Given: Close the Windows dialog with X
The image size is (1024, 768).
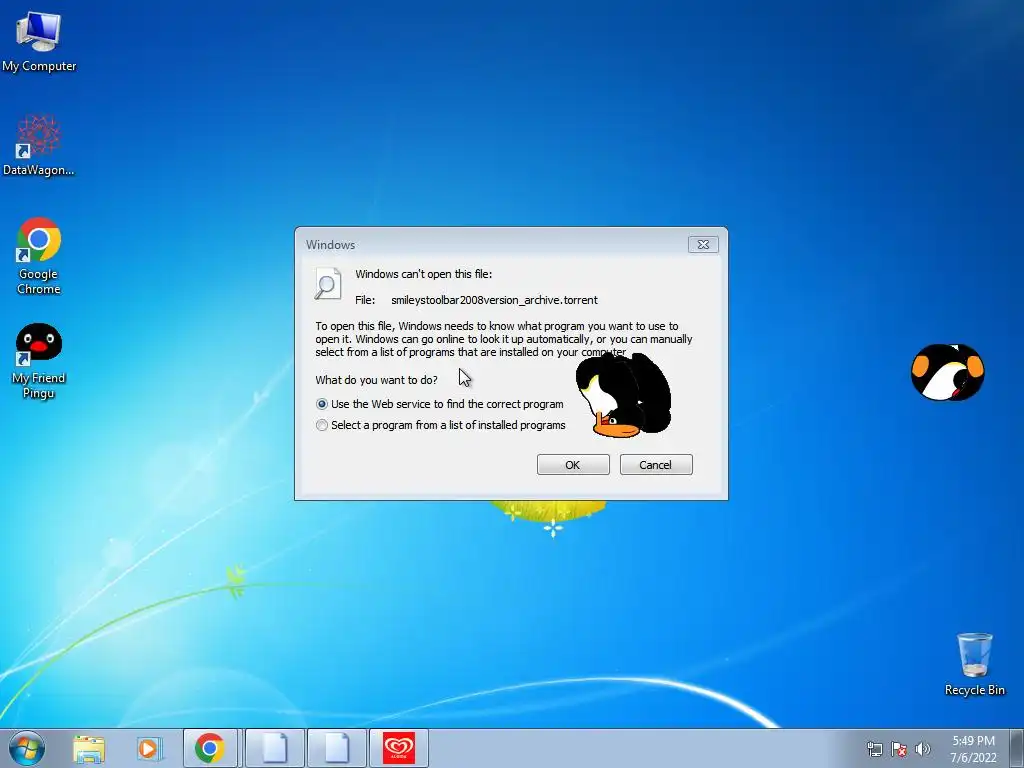Looking at the screenshot, I should click(x=703, y=244).
